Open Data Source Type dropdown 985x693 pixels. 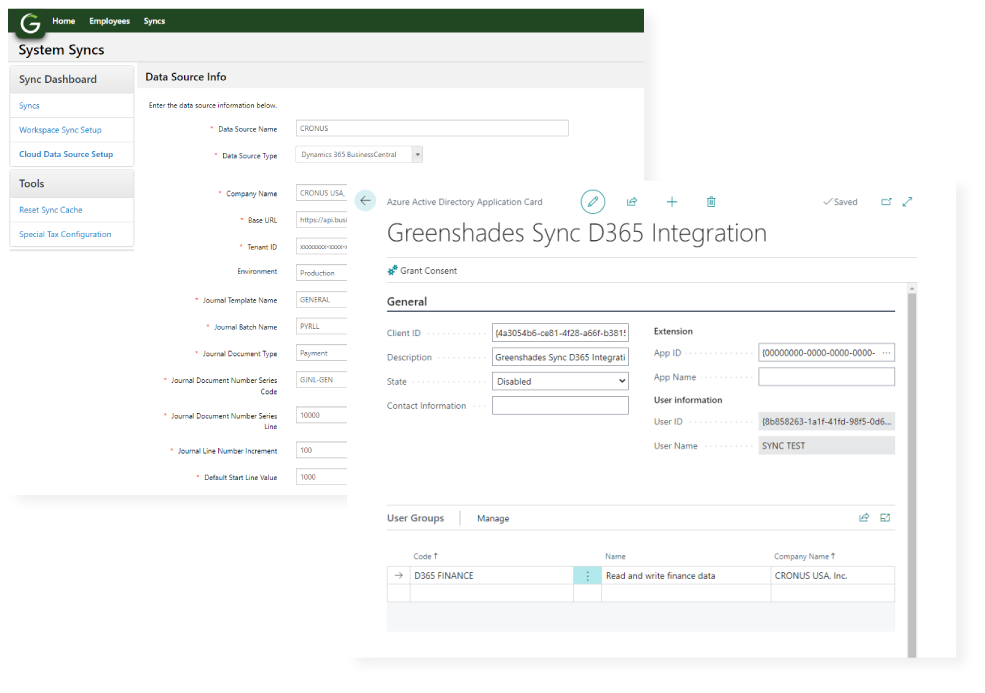417,155
